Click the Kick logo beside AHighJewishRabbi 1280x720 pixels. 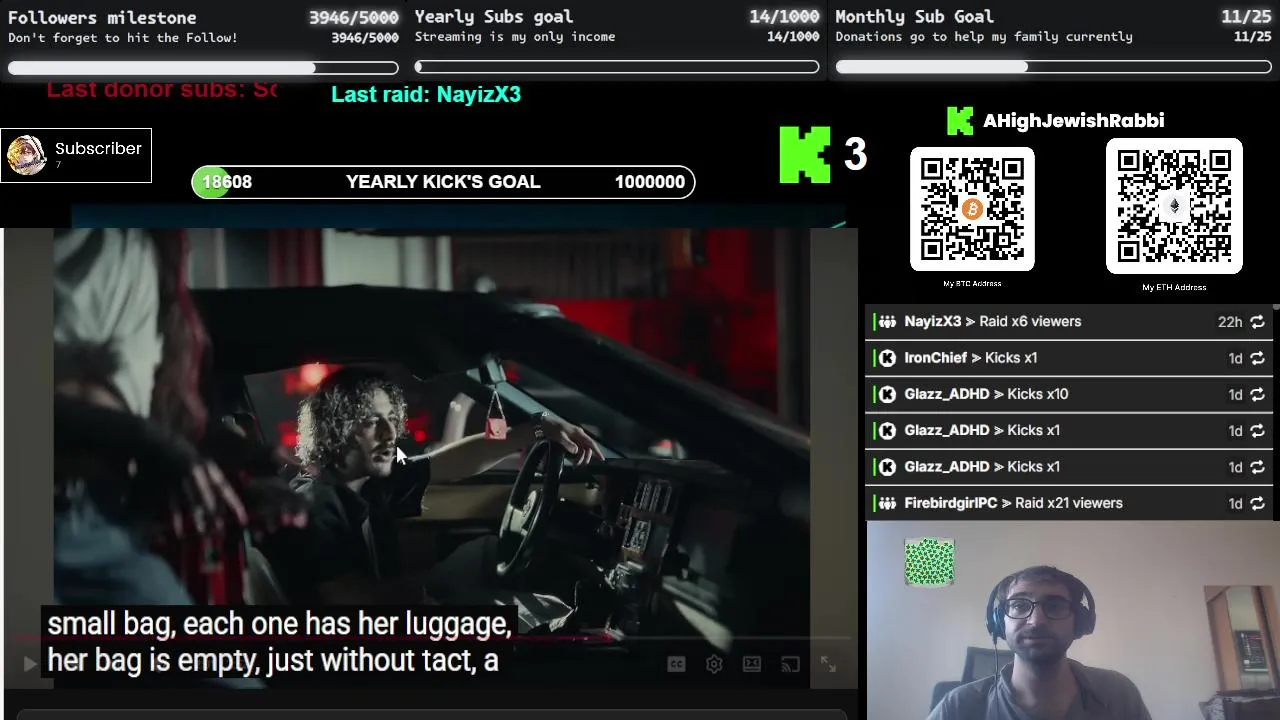960,121
